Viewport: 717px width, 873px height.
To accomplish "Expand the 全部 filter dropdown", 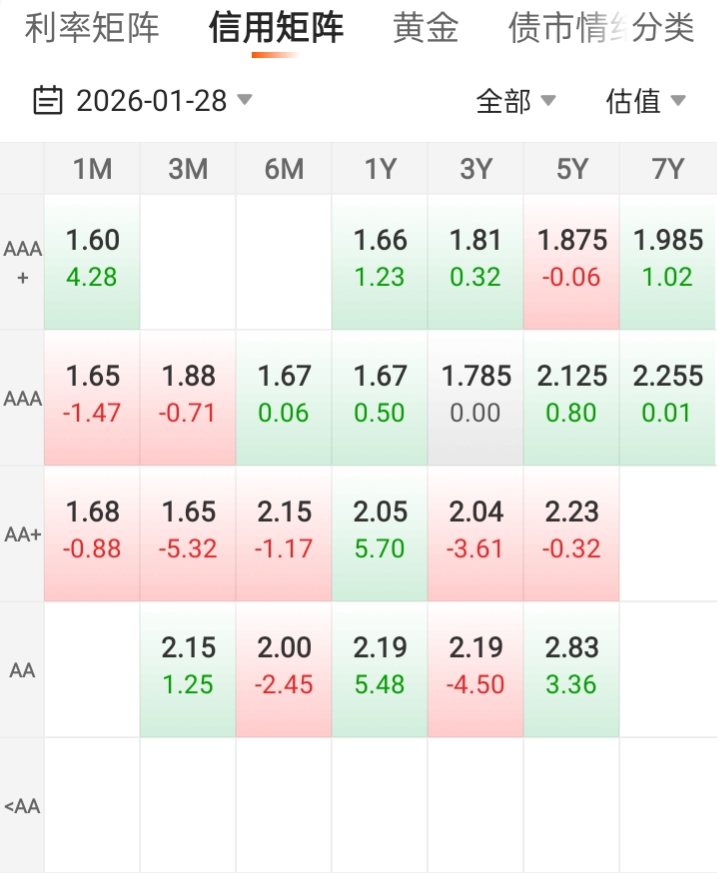I will [x=516, y=101].
